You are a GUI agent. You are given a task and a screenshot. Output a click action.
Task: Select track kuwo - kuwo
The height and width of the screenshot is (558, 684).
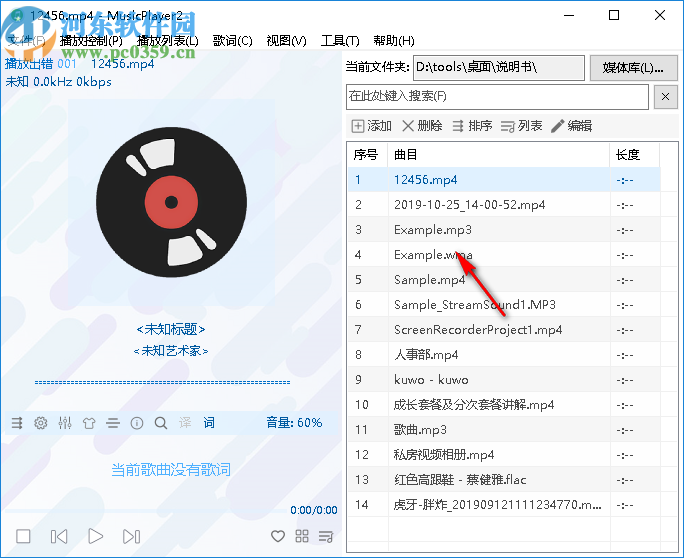point(504,380)
